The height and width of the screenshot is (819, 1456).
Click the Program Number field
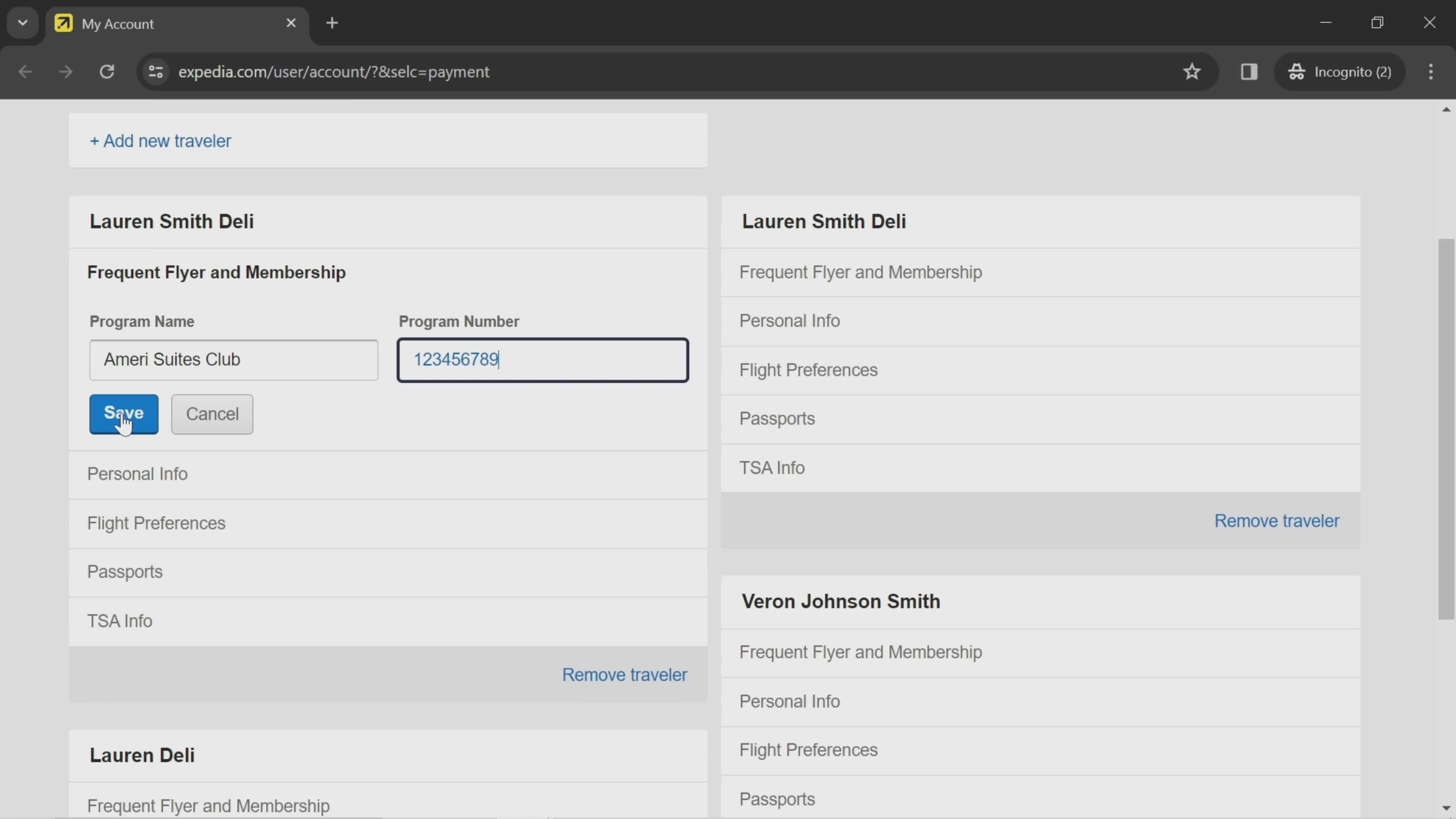[x=543, y=360]
